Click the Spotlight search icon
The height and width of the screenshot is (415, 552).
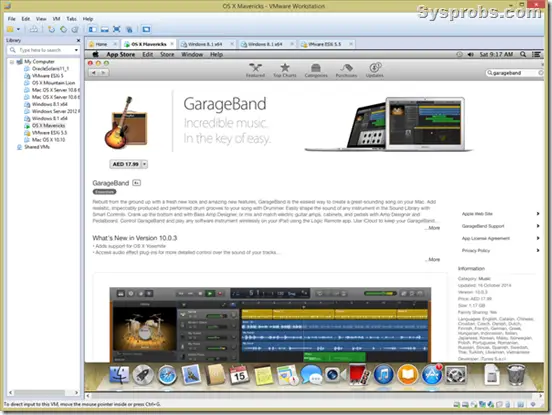523,54
